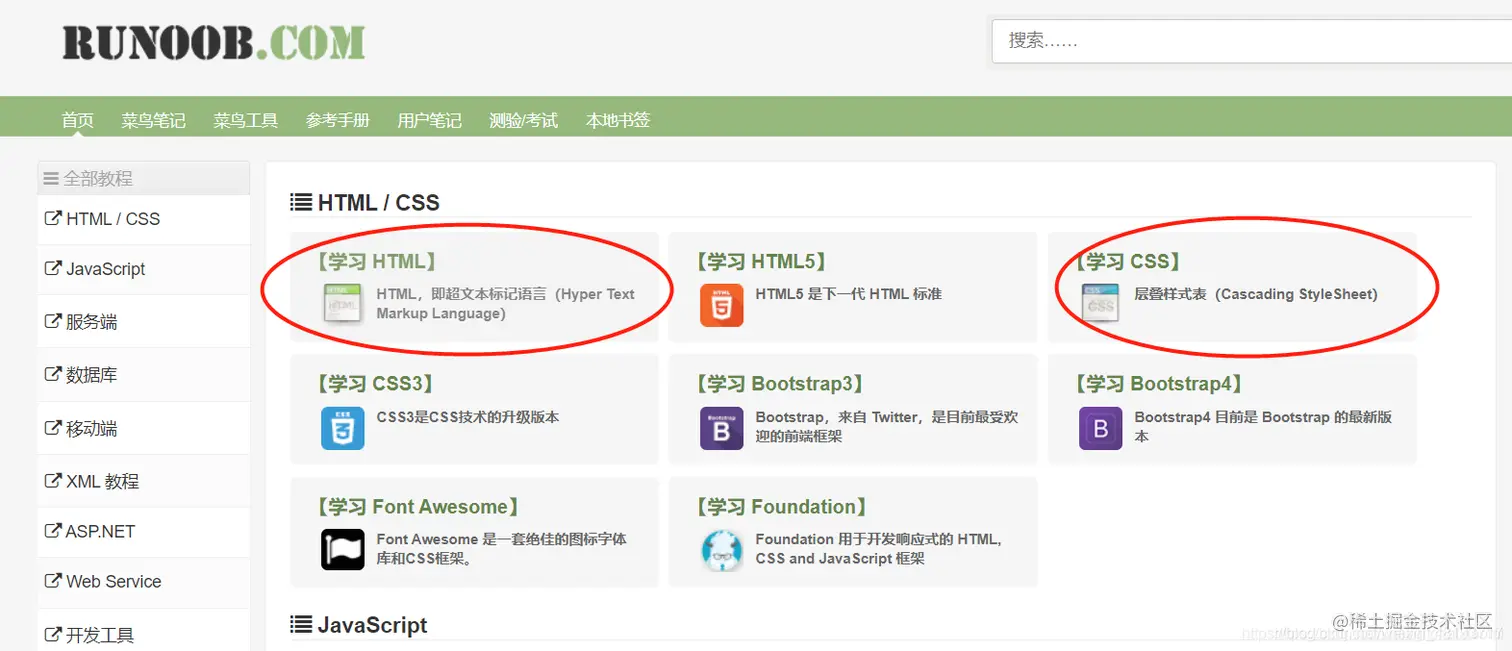Open 菜鸟笔记 in the nav bar

[x=153, y=120]
